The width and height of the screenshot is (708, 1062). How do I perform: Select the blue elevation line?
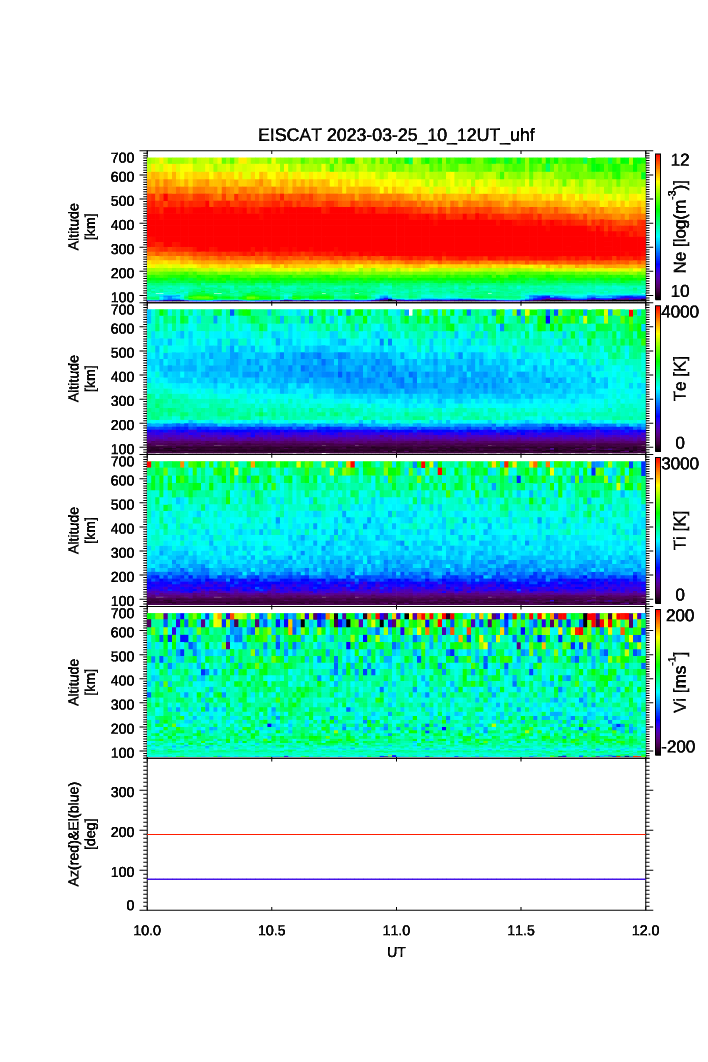(398, 879)
